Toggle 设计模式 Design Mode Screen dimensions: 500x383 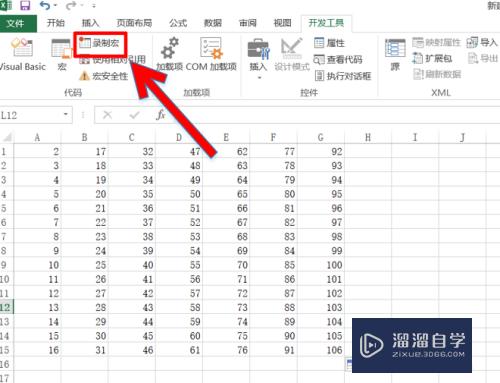[x=292, y=54]
